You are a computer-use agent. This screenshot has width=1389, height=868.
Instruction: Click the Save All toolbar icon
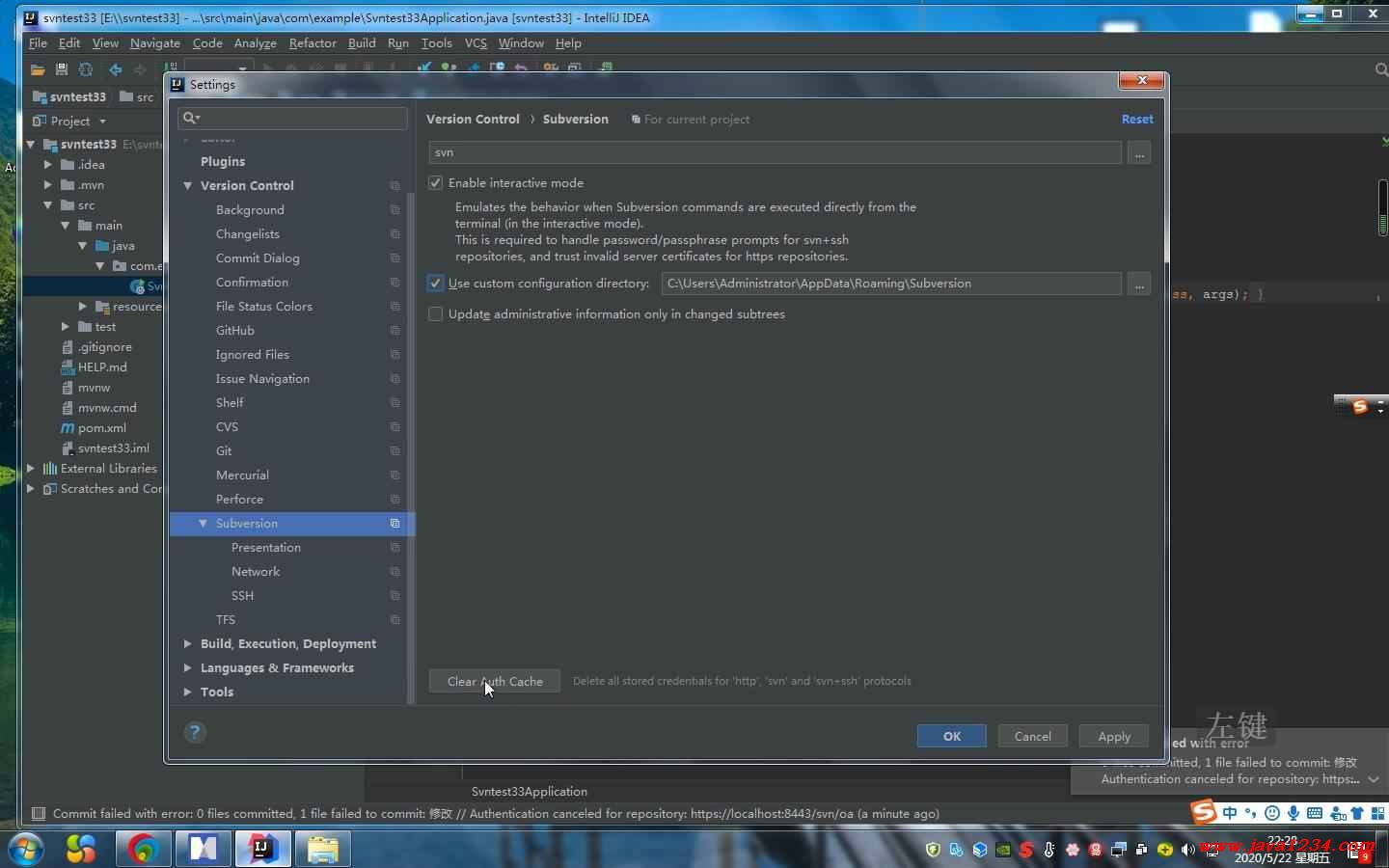[62, 69]
